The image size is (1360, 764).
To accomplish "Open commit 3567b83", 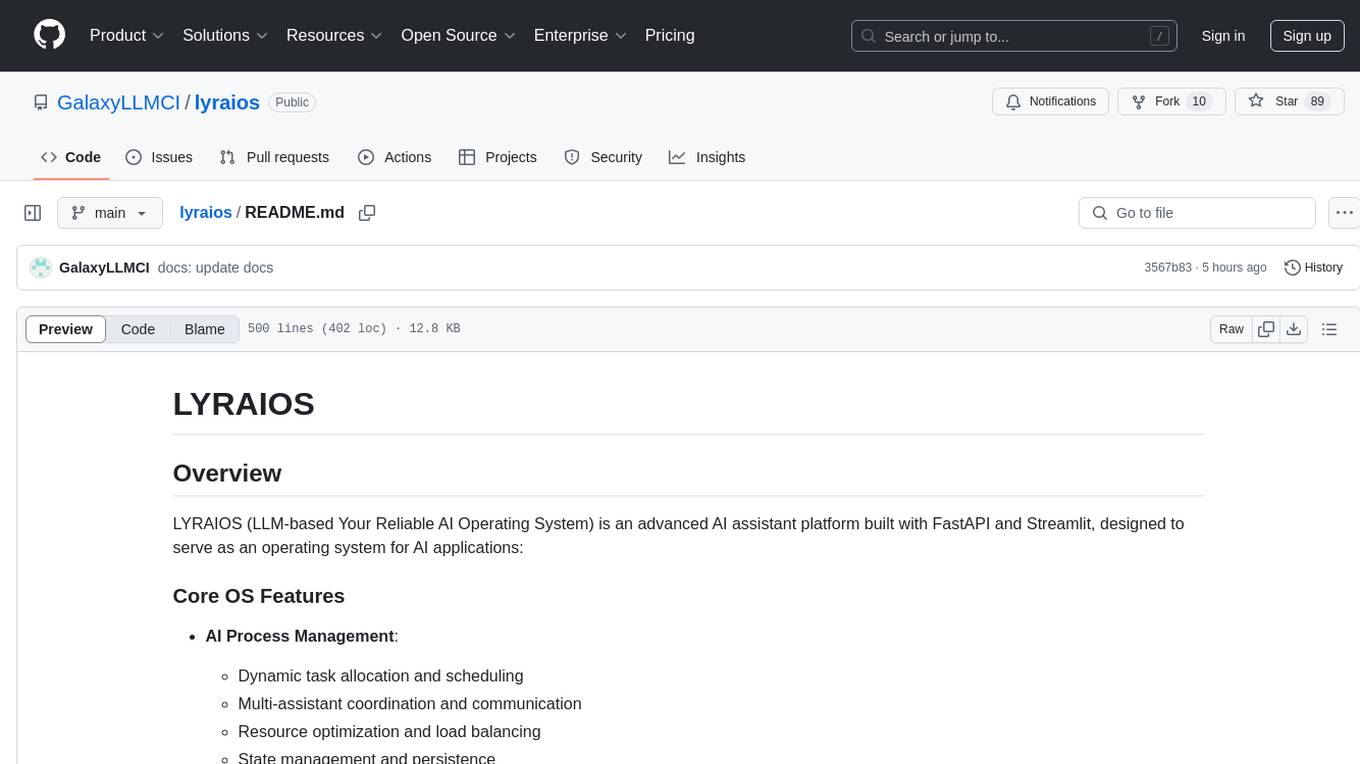I will tap(1168, 268).
